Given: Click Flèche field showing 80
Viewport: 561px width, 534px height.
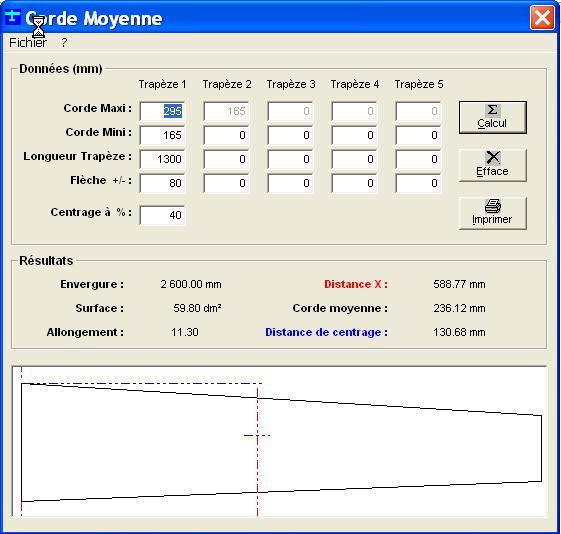Looking at the screenshot, I should click(x=162, y=183).
